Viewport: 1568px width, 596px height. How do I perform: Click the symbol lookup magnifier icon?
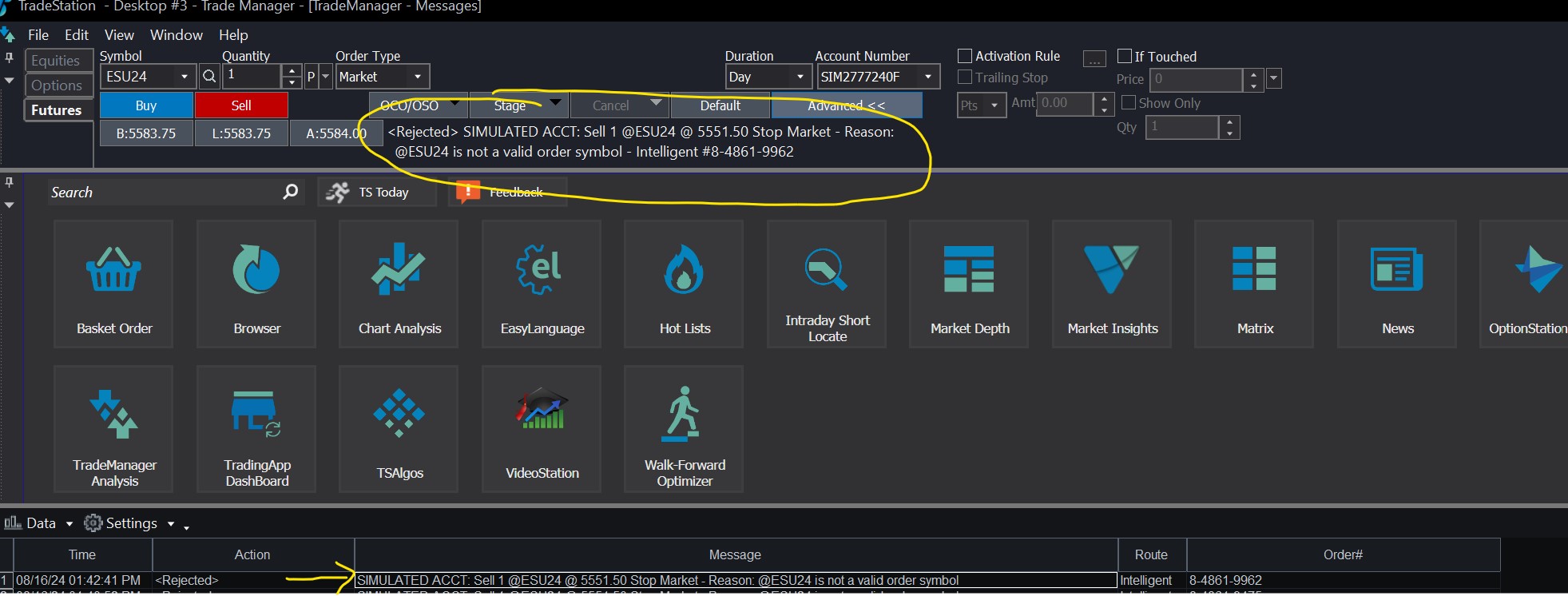[209, 77]
